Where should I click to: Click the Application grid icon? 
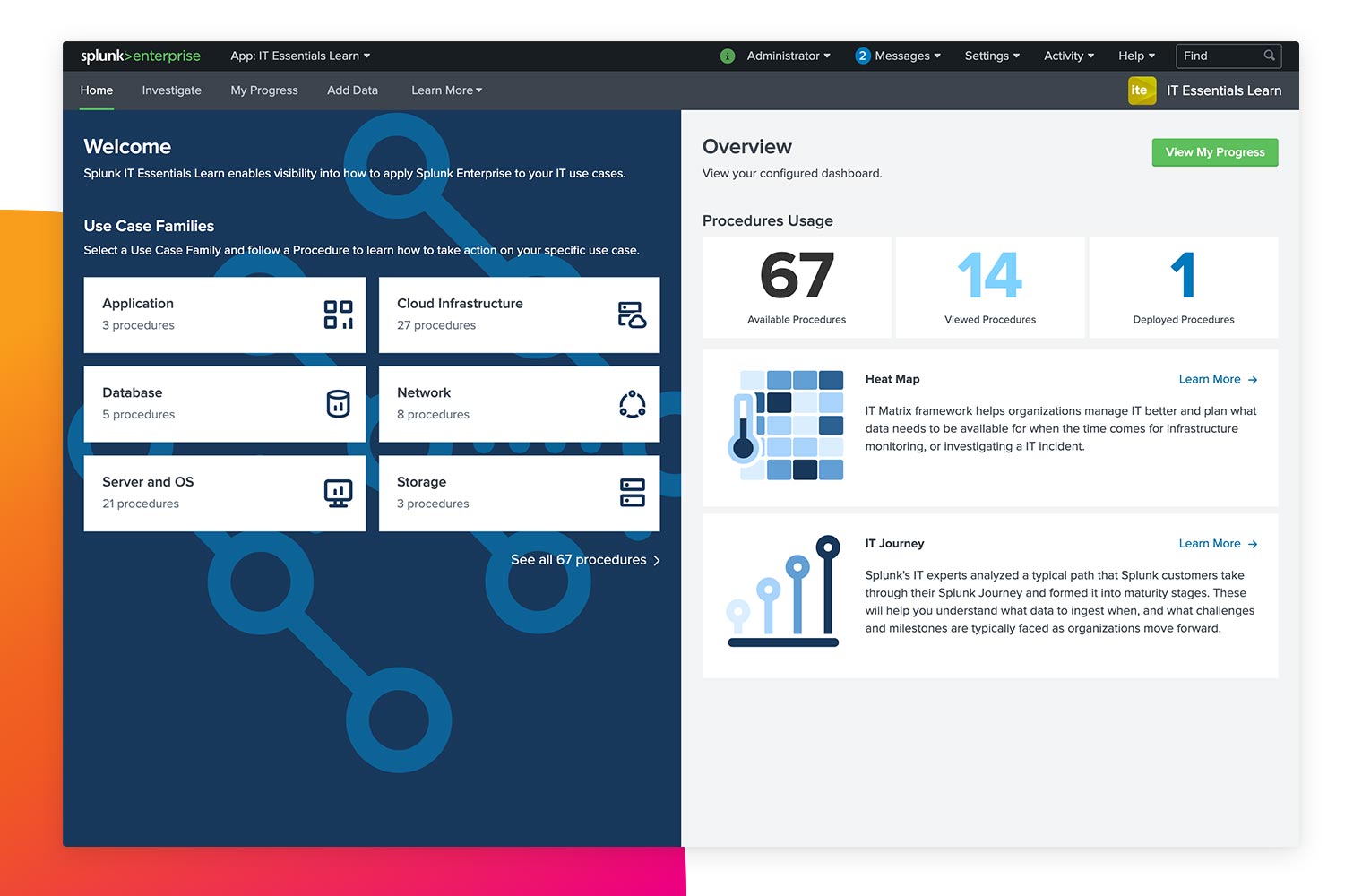point(339,314)
